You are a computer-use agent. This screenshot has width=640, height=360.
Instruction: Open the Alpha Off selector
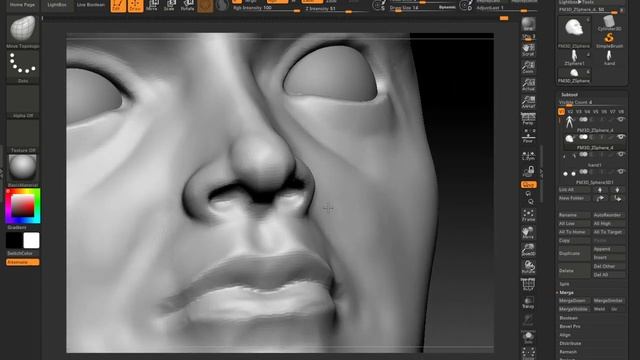(23, 102)
